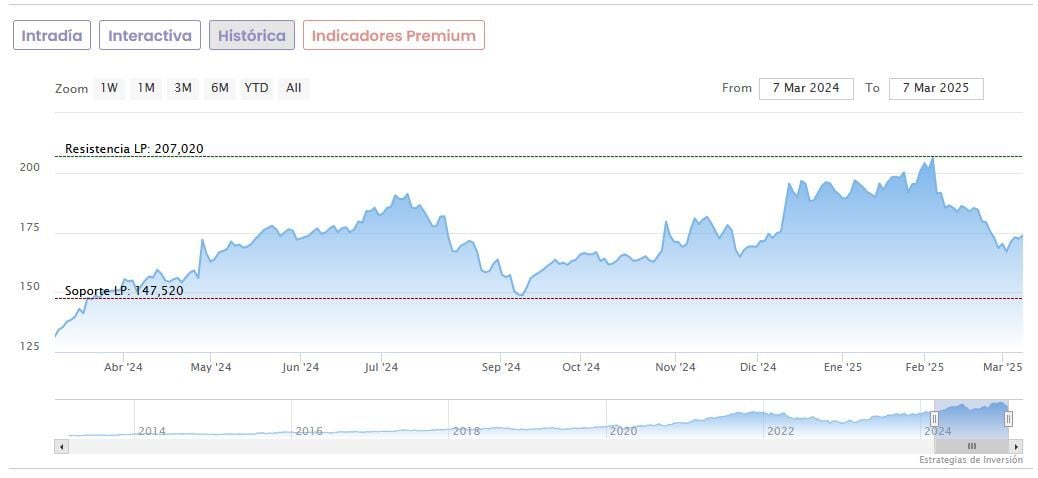The width and height of the screenshot is (1038, 478).
Task: Open Indicadores Premium tab
Action: [394, 36]
